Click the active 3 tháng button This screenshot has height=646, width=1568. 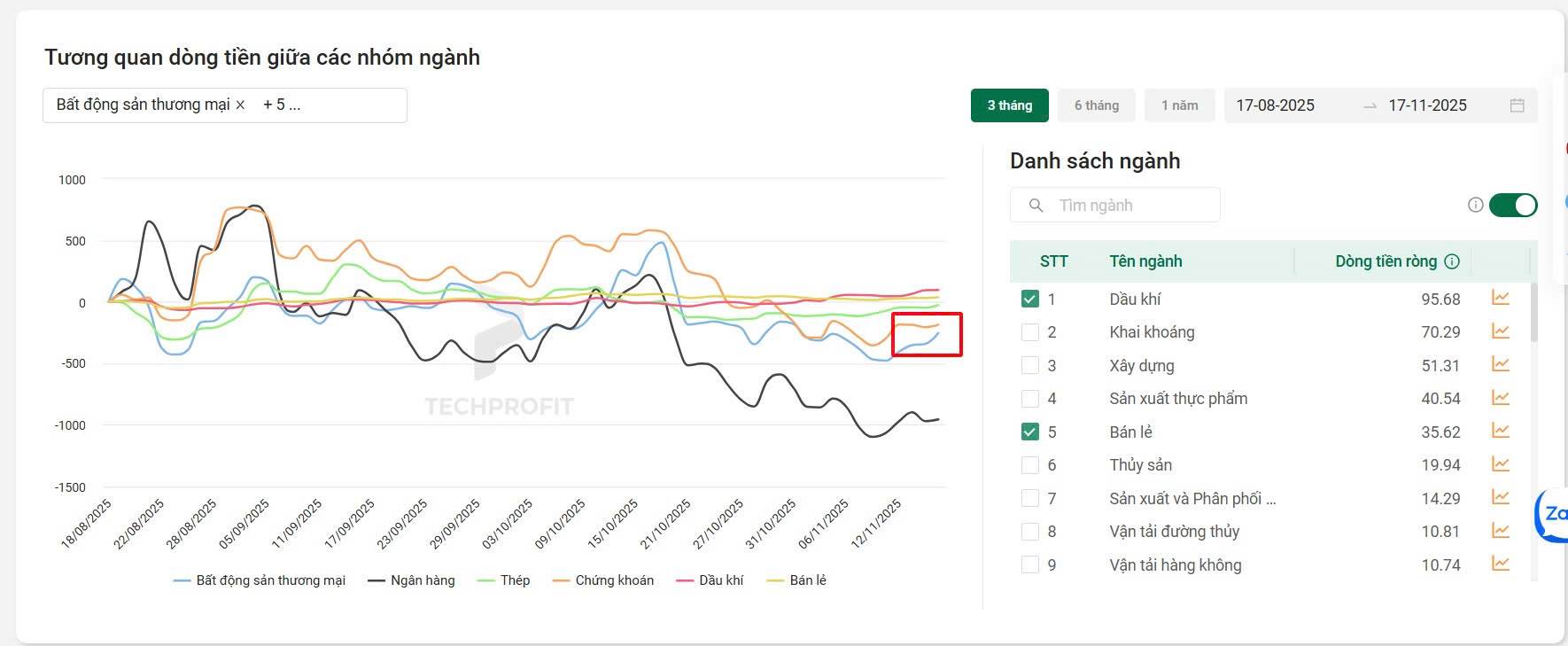tap(1009, 105)
